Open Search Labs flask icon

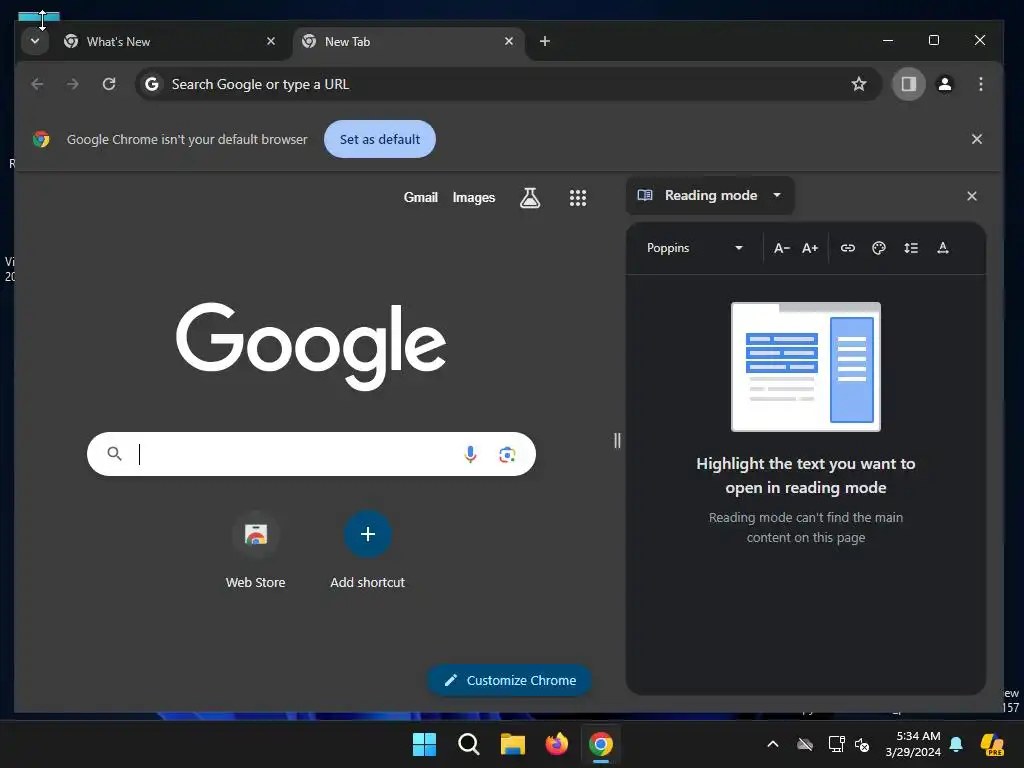coord(530,197)
